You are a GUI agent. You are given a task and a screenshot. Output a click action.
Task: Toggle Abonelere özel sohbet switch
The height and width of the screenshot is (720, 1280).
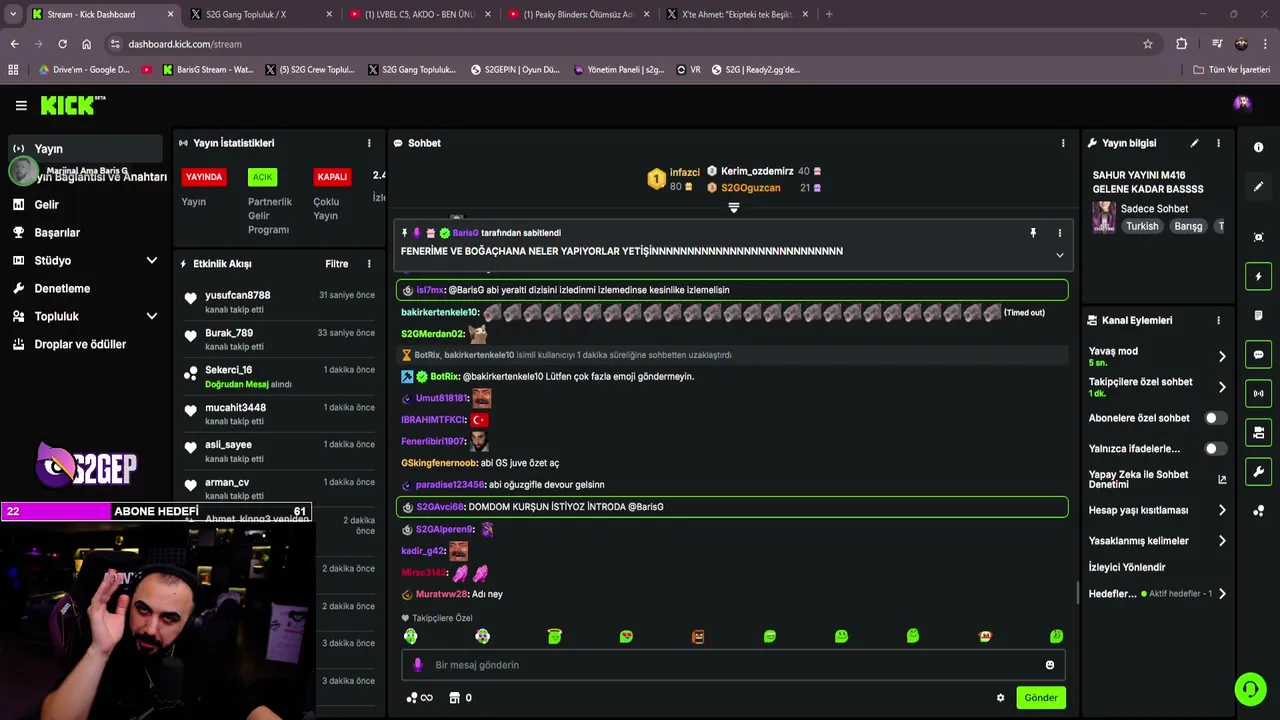pos(1214,418)
